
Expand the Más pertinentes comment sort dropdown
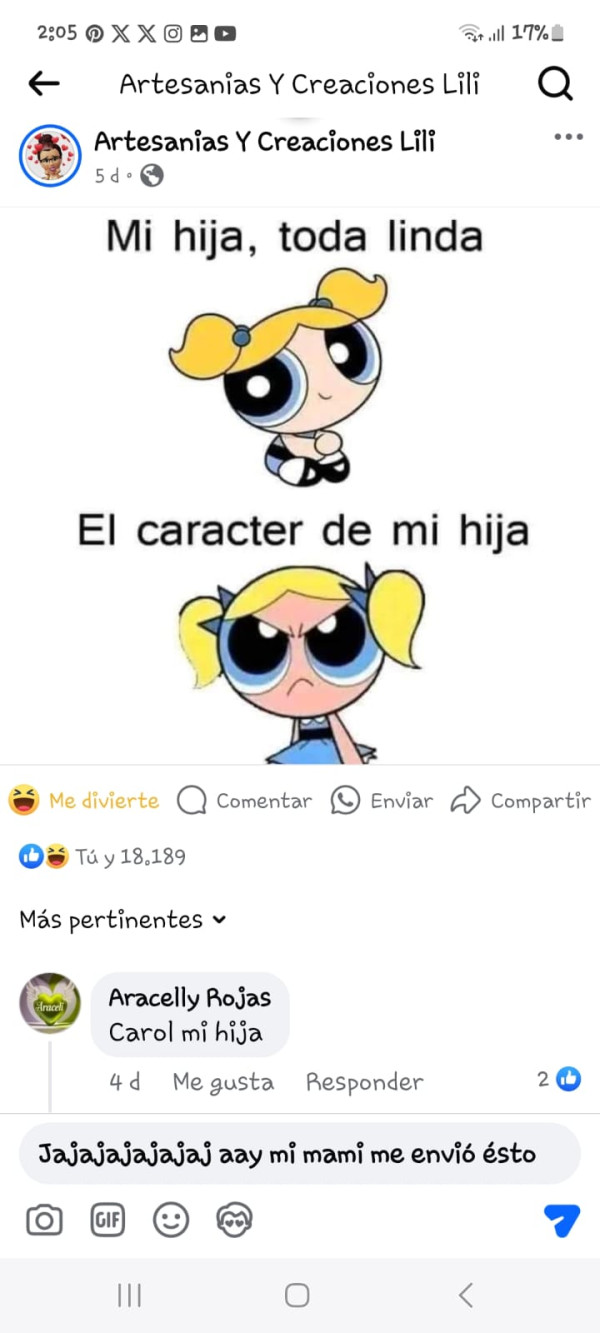tap(123, 919)
